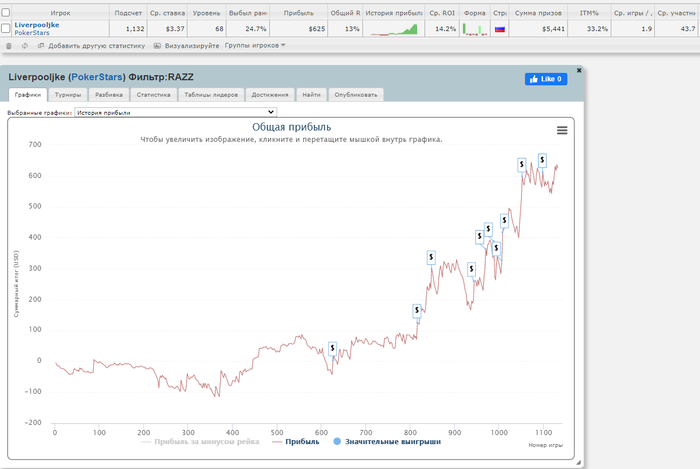Image resolution: width=700 pixels, height=469 pixels.
Task: Click the trash delete icon under the player table
Action: point(8,46)
